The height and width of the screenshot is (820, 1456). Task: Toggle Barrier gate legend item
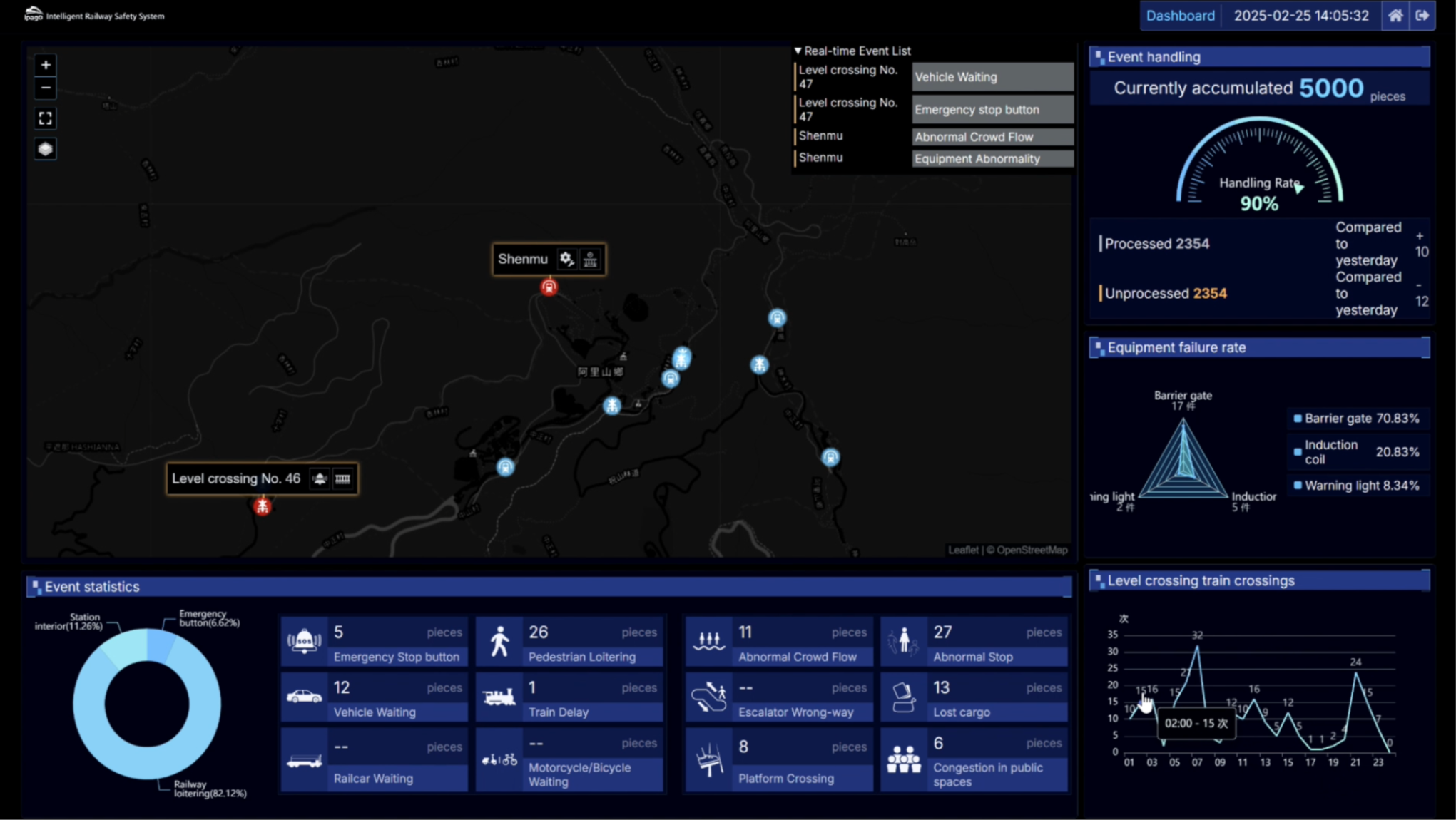(1357, 419)
